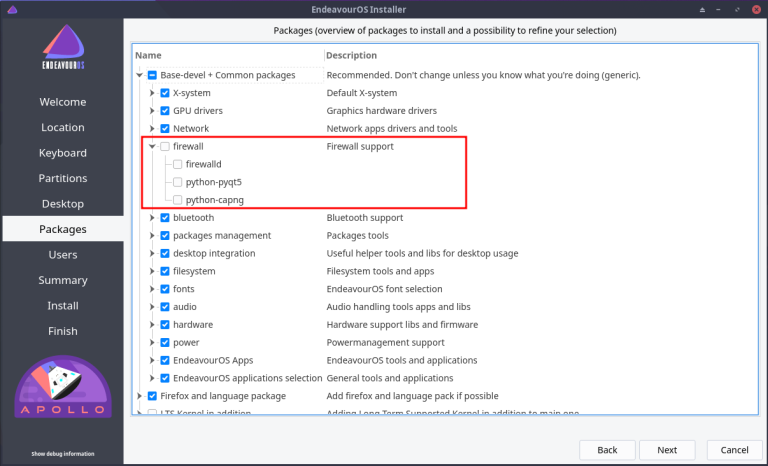Click the Description column header
This screenshot has width=768, height=466.
pyautogui.click(x=351, y=55)
